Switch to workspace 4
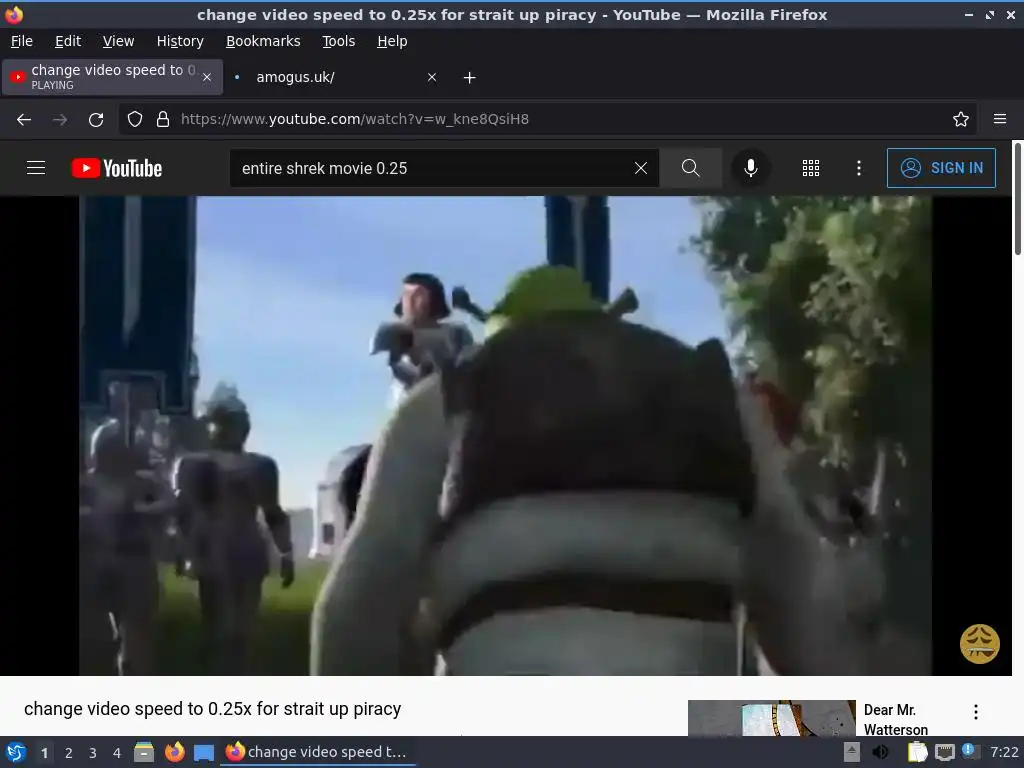Screen dimensions: 1024x768 (117, 753)
